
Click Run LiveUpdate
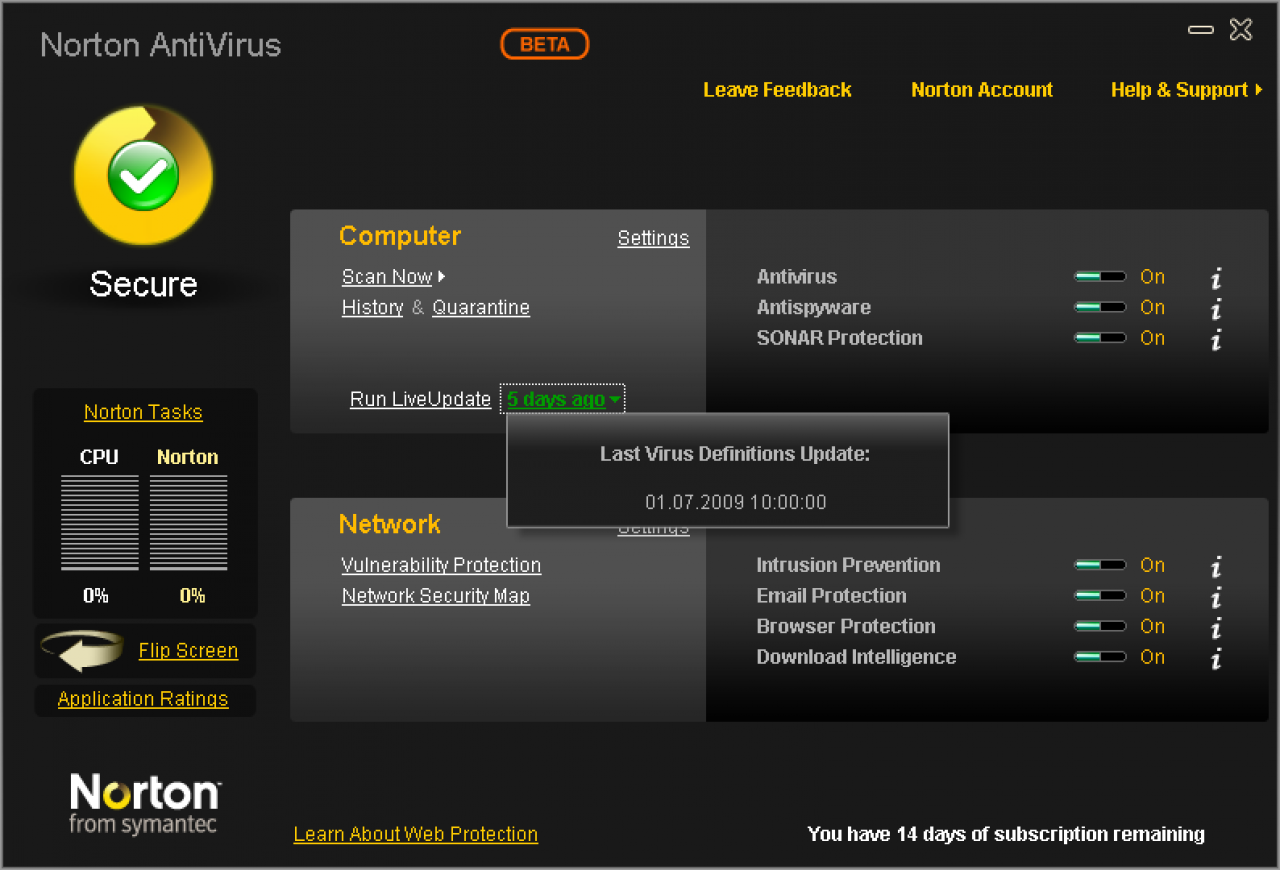coord(420,399)
